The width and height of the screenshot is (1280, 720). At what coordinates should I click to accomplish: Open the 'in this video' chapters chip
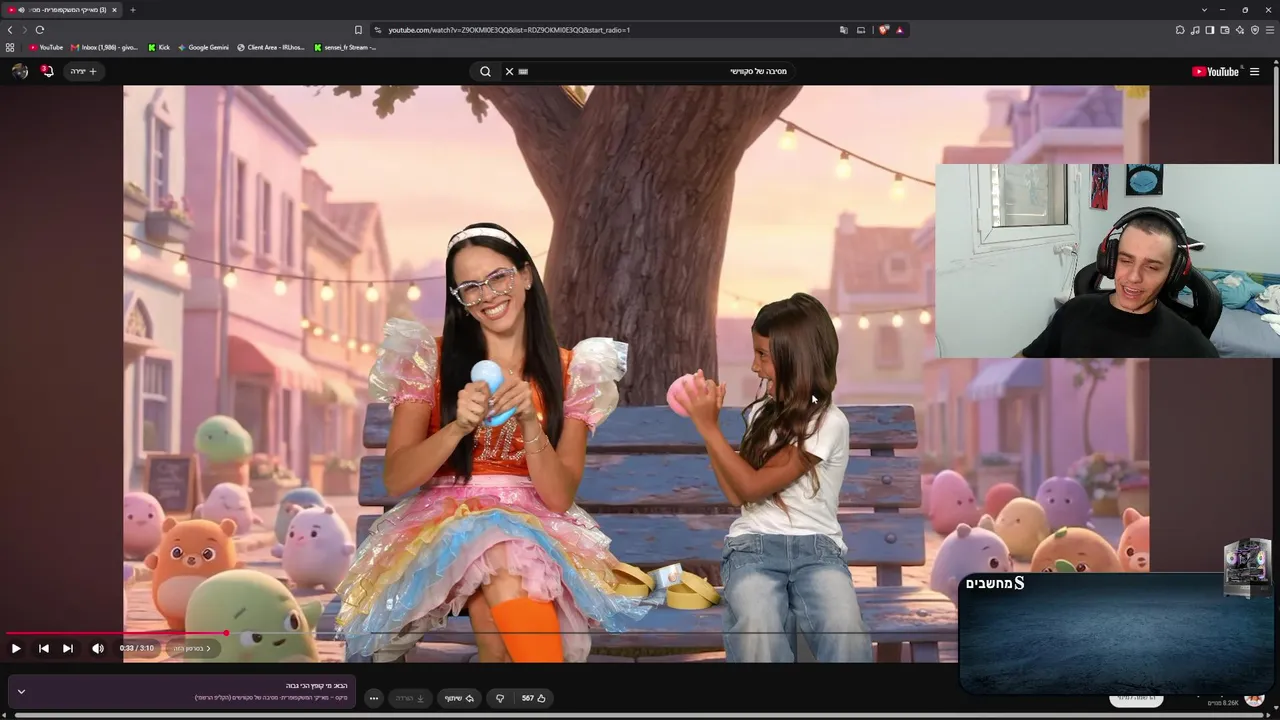pos(192,648)
